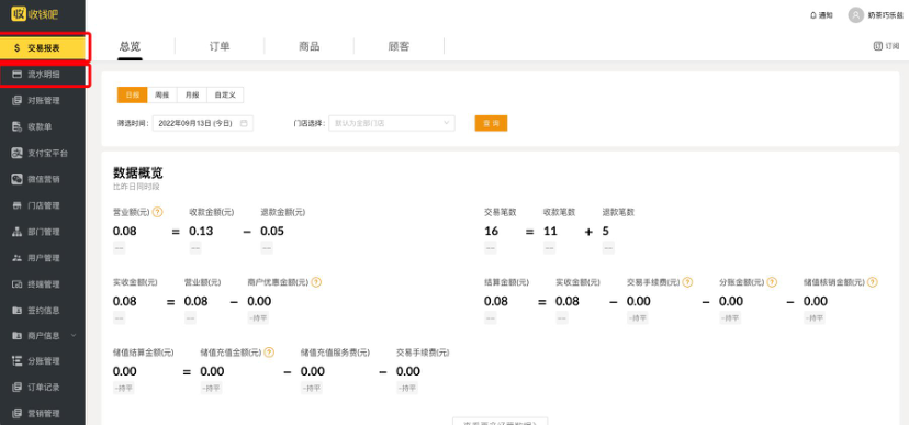Click the 支付宝平台 sidebar icon

17,153
